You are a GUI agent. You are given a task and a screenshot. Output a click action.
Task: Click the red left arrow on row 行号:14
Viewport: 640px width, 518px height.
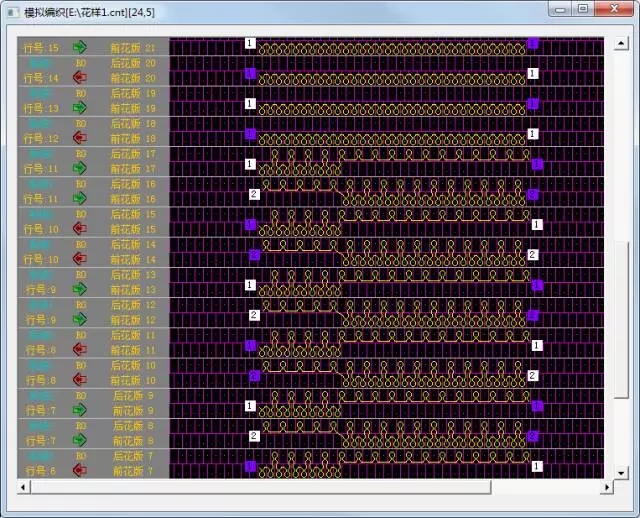(80, 77)
